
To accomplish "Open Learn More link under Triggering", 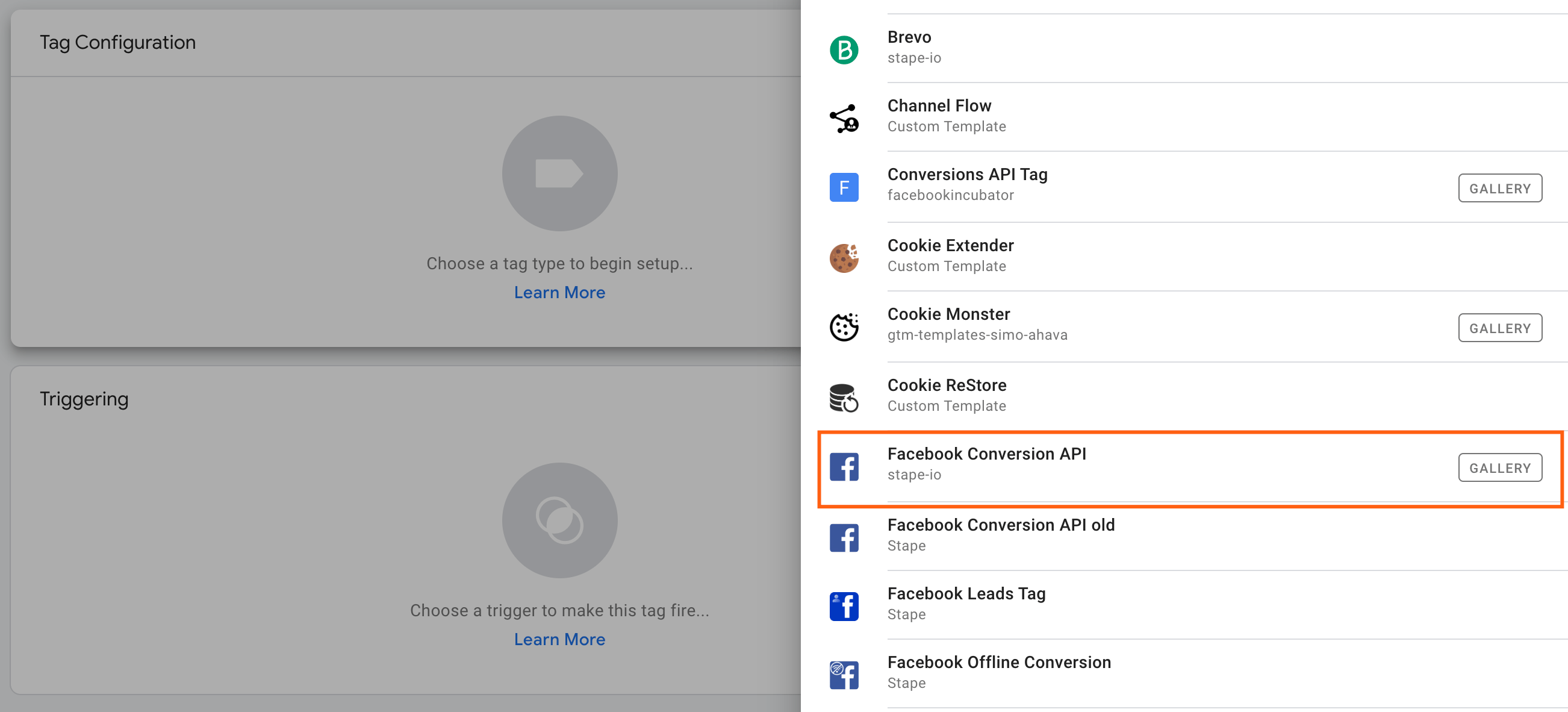I will point(559,639).
